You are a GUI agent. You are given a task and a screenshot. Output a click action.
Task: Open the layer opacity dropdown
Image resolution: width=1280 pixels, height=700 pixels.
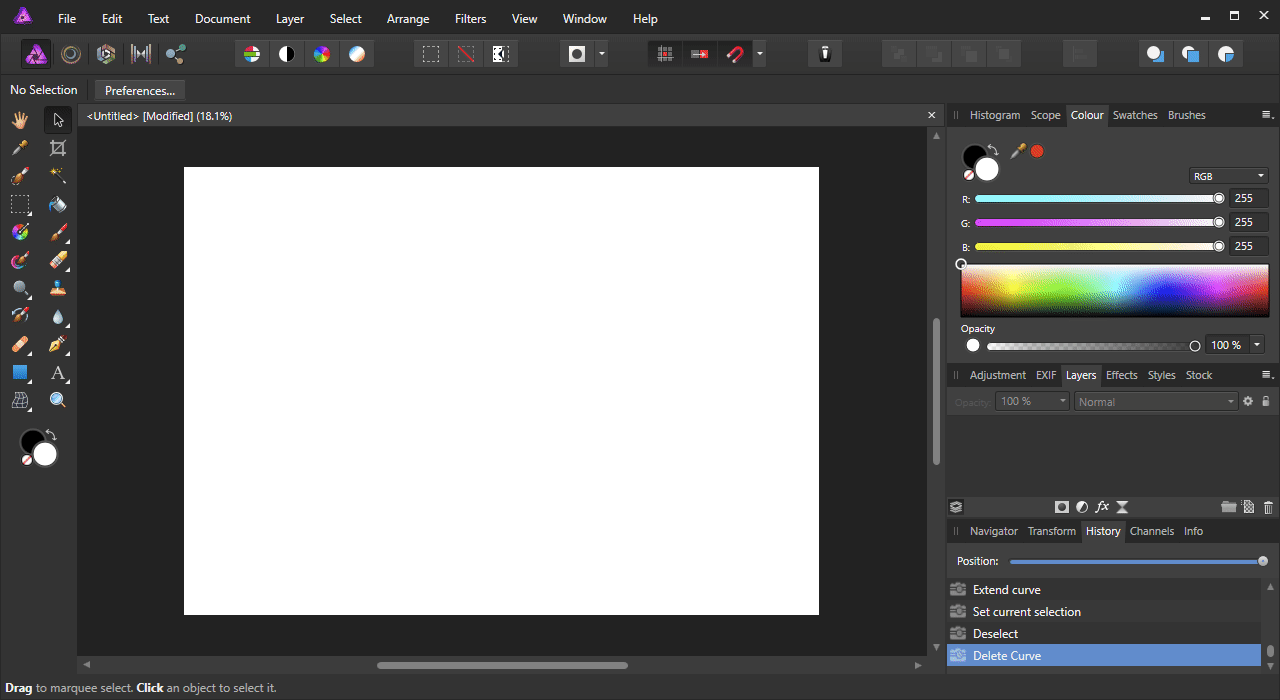[1033, 401]
